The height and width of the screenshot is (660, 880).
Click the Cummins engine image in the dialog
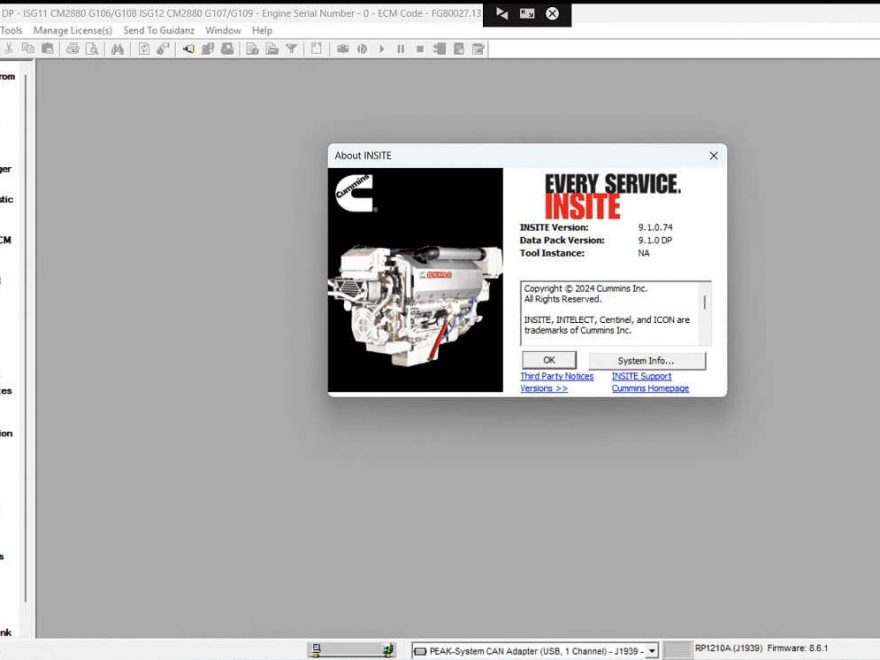point(415,280)
